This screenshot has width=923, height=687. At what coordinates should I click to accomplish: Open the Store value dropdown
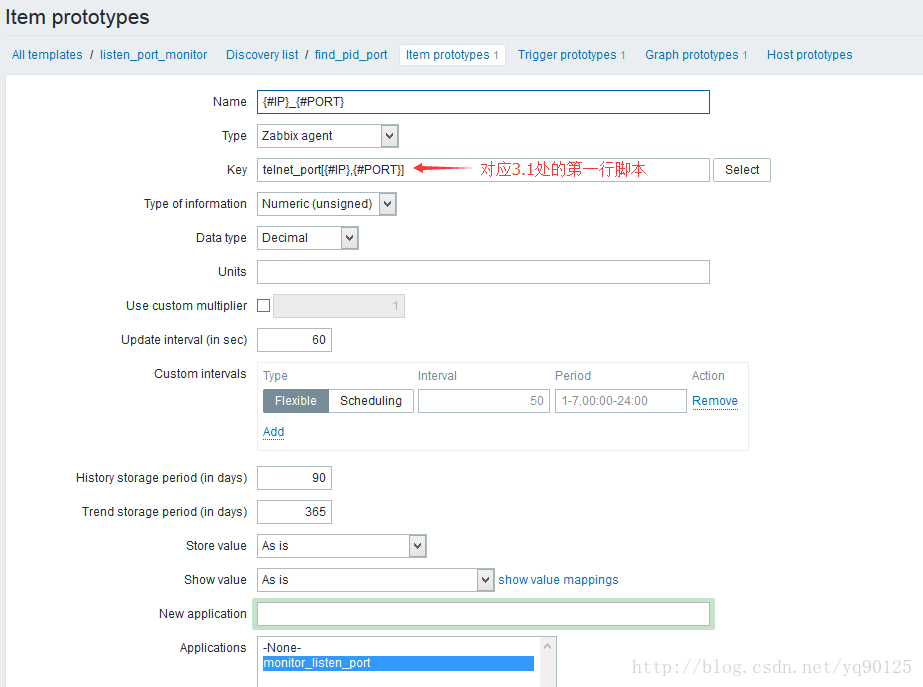pos(341,546)
